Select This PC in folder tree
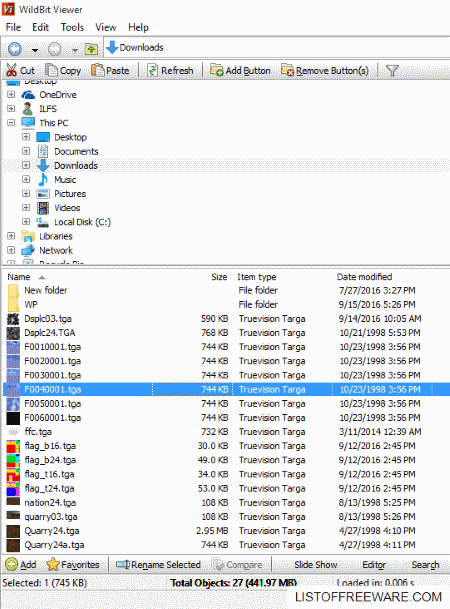This screenshot has width=450, height=609. (54, 123)
